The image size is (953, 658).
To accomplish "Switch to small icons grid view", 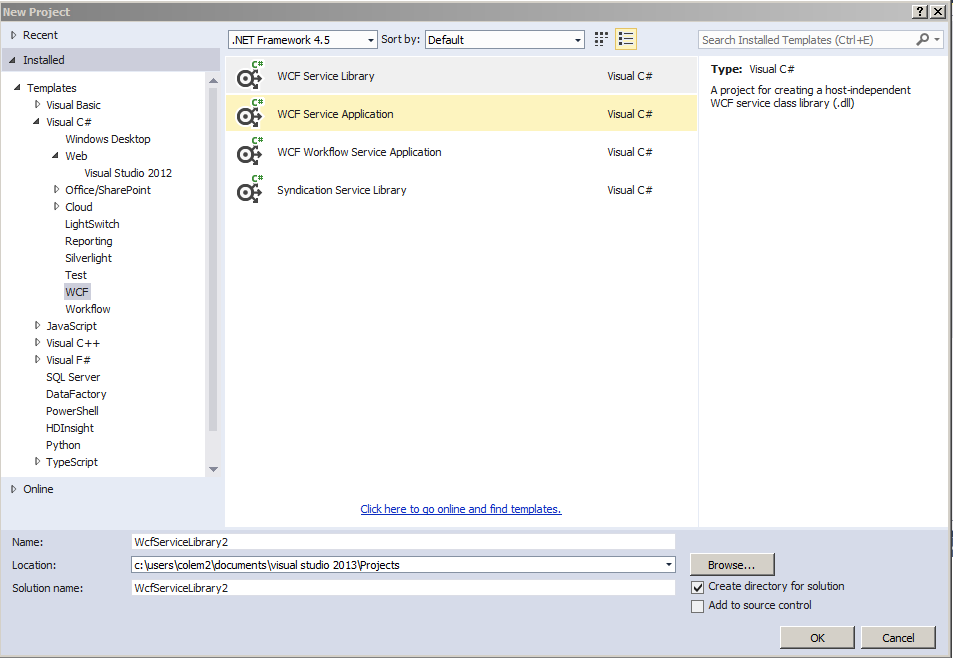I will (601, 39).
